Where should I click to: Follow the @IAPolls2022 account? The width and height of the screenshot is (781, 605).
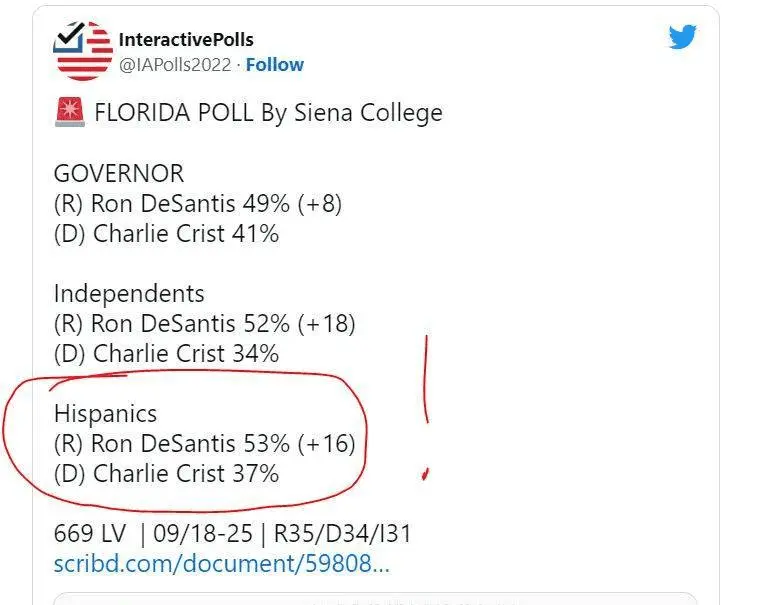pyautogui.click(x=275, y=64)
